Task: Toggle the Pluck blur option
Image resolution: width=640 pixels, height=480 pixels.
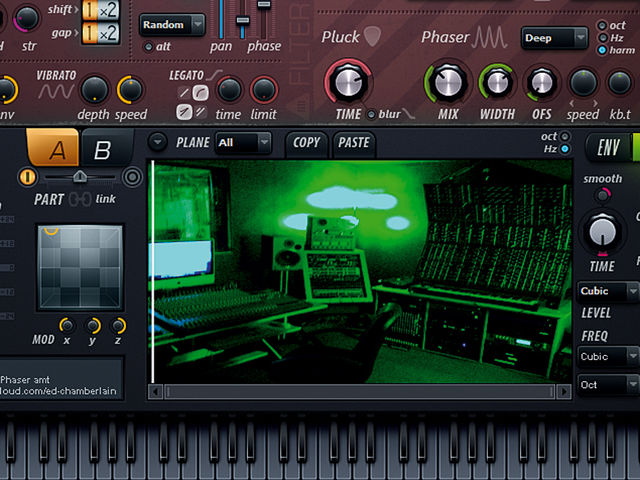Action: click(371, 115)
